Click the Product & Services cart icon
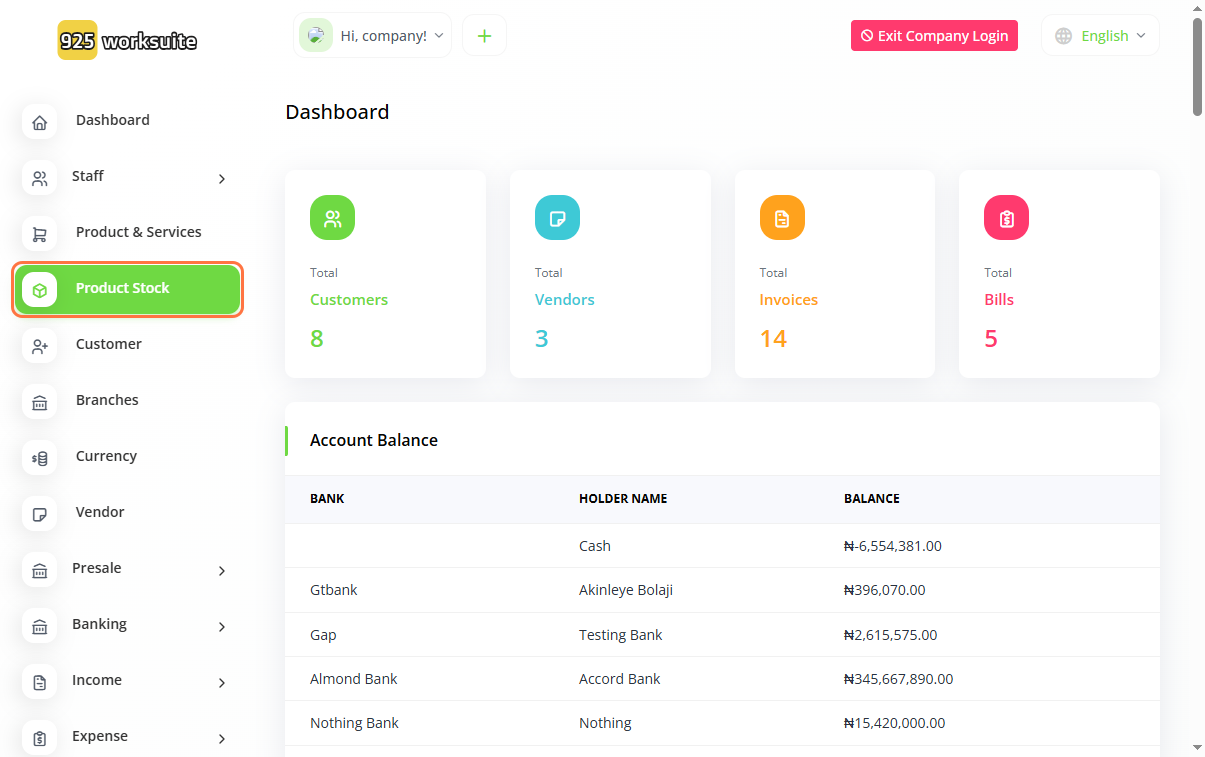This screenshot has height=757, width=1205. [39, 235]
